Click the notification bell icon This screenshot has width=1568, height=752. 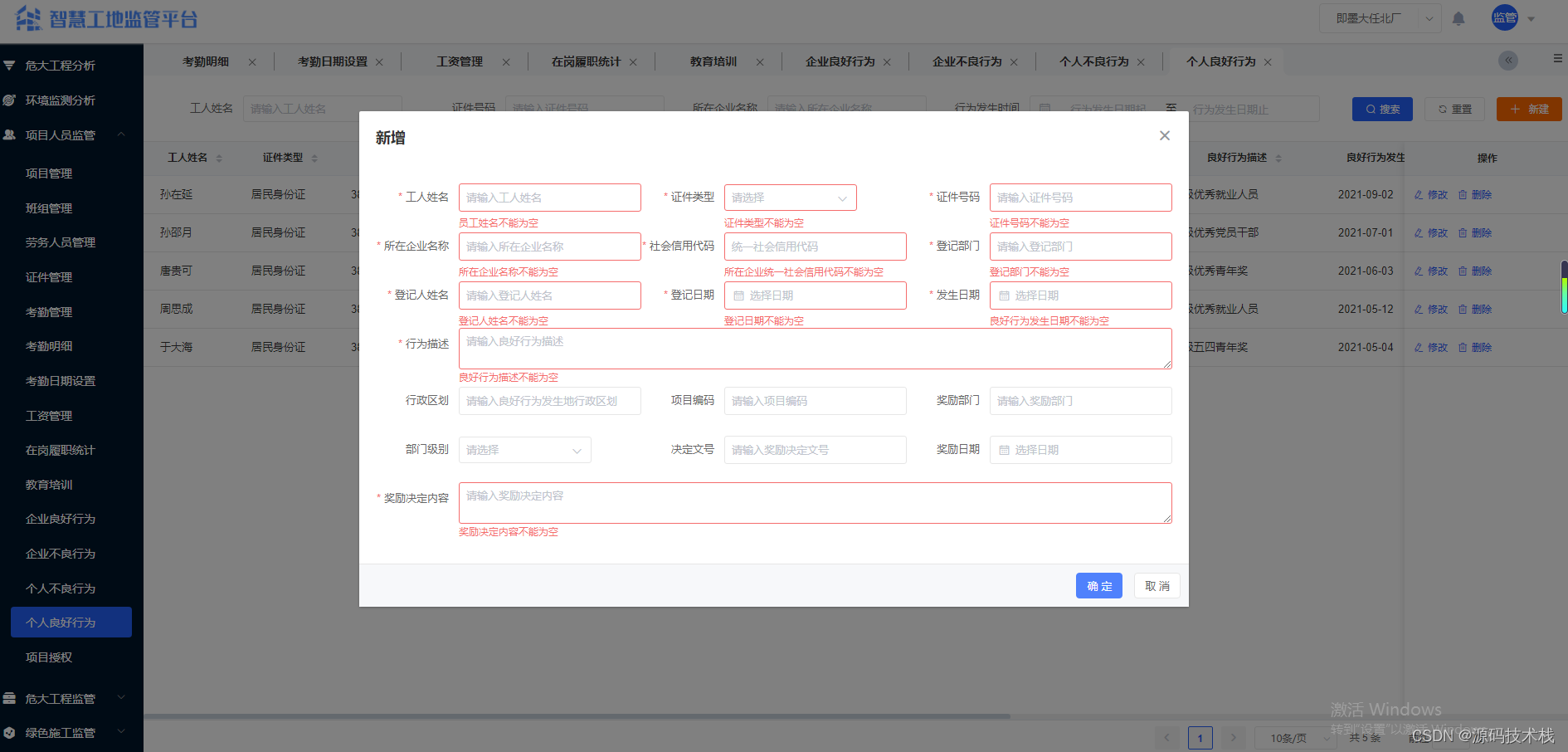click(x=1459, y=17)
